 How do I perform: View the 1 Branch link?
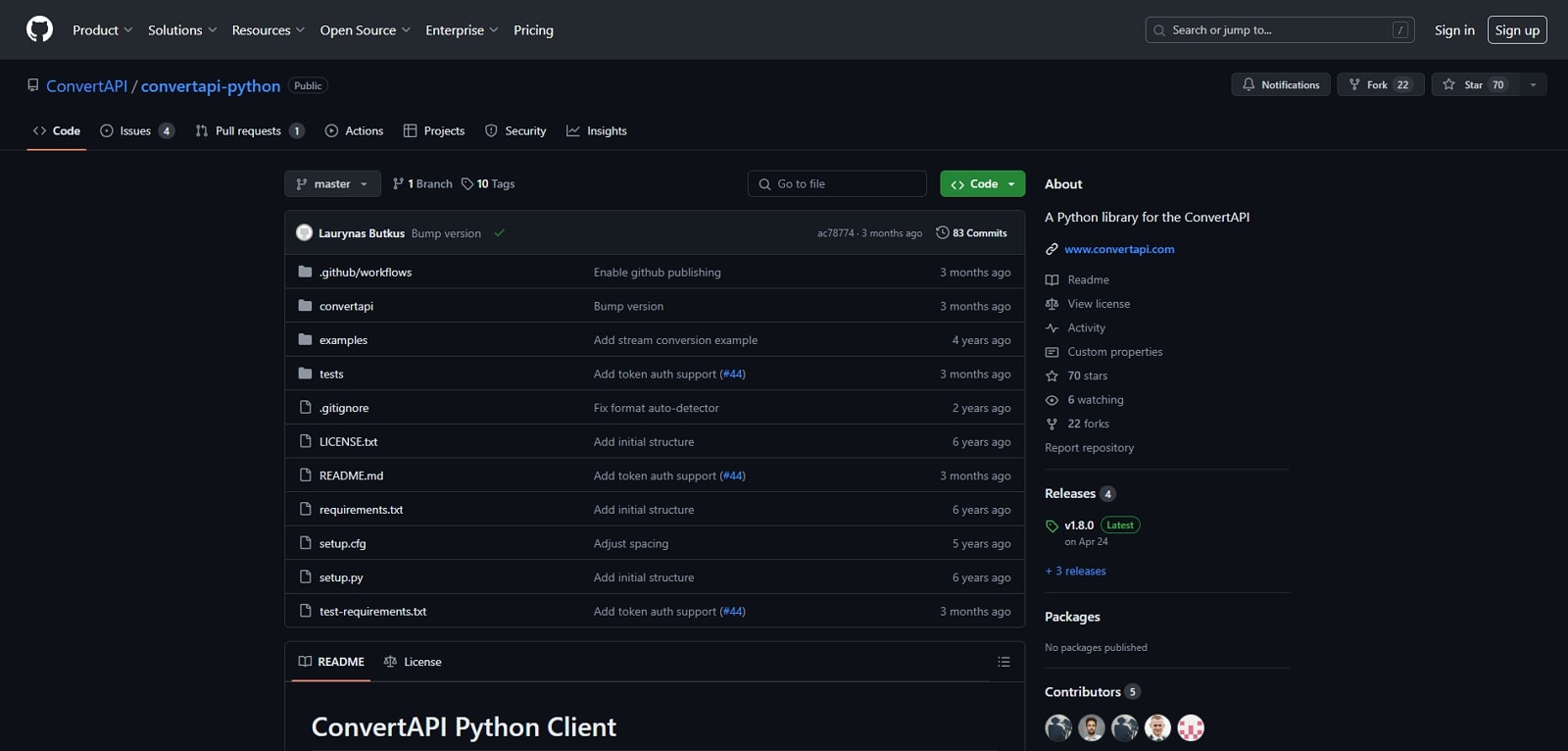tap(422, 184)
